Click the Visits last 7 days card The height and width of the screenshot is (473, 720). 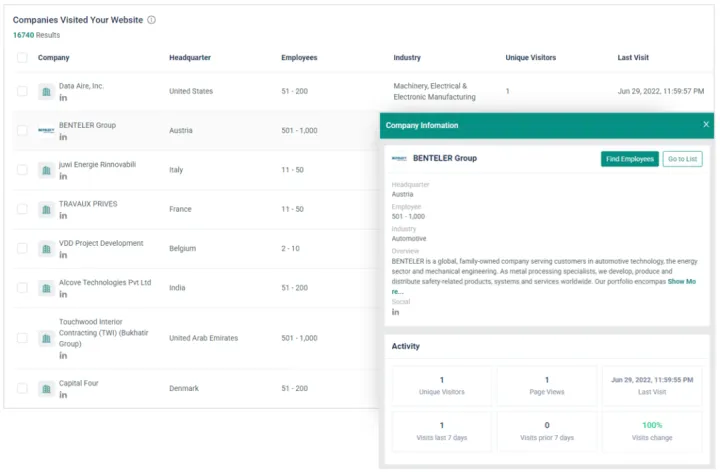tap(442, 431)
